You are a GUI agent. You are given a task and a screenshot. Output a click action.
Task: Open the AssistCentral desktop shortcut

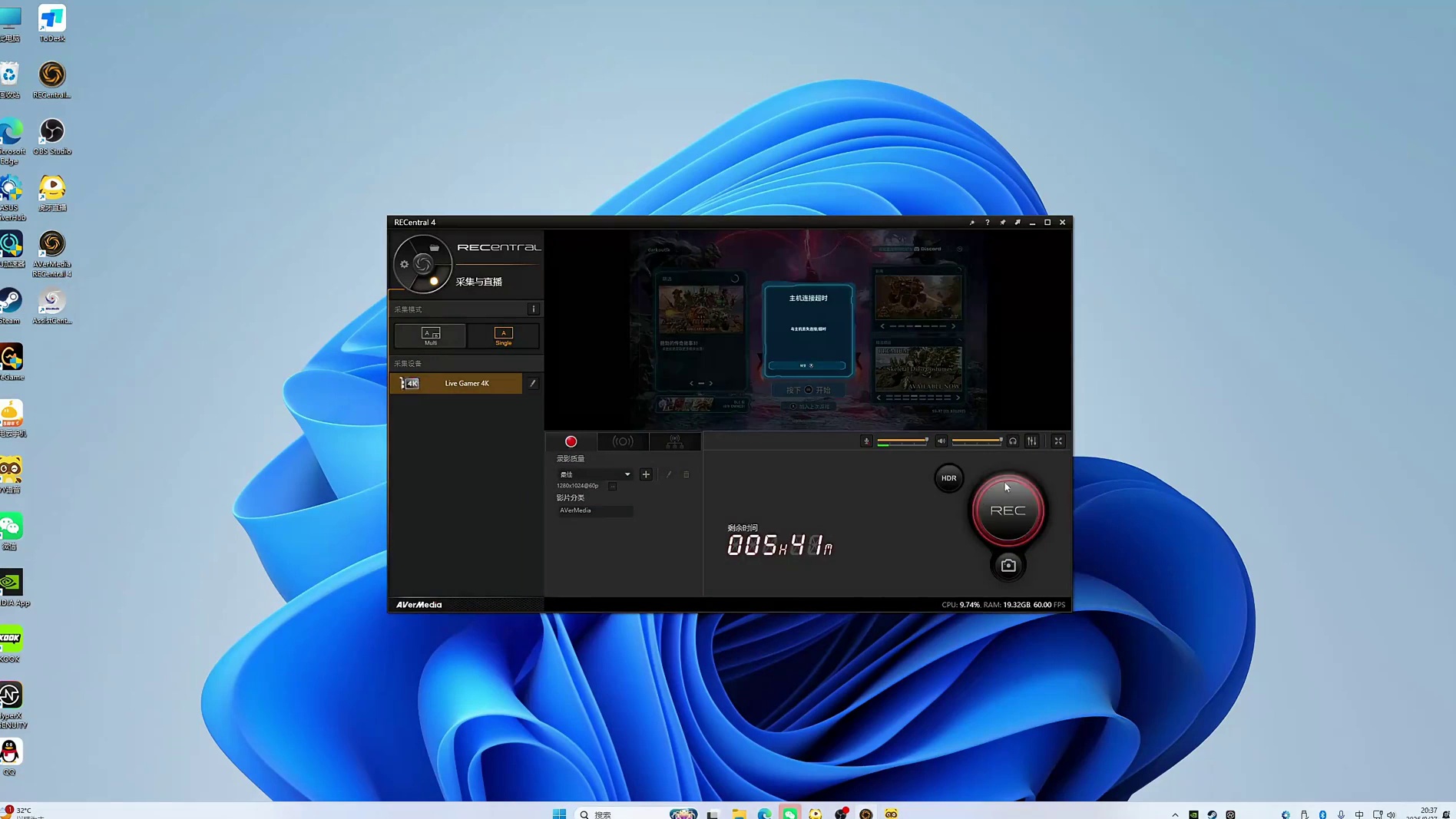coord(52,306)
